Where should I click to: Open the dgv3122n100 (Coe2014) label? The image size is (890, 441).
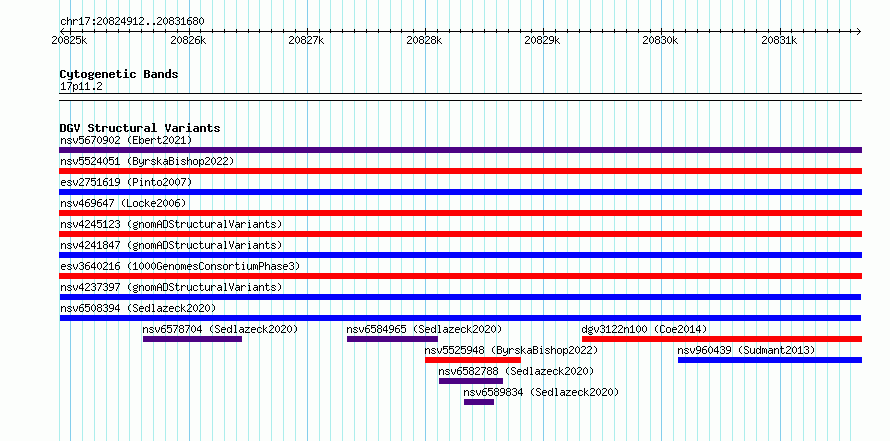(644, 329)
